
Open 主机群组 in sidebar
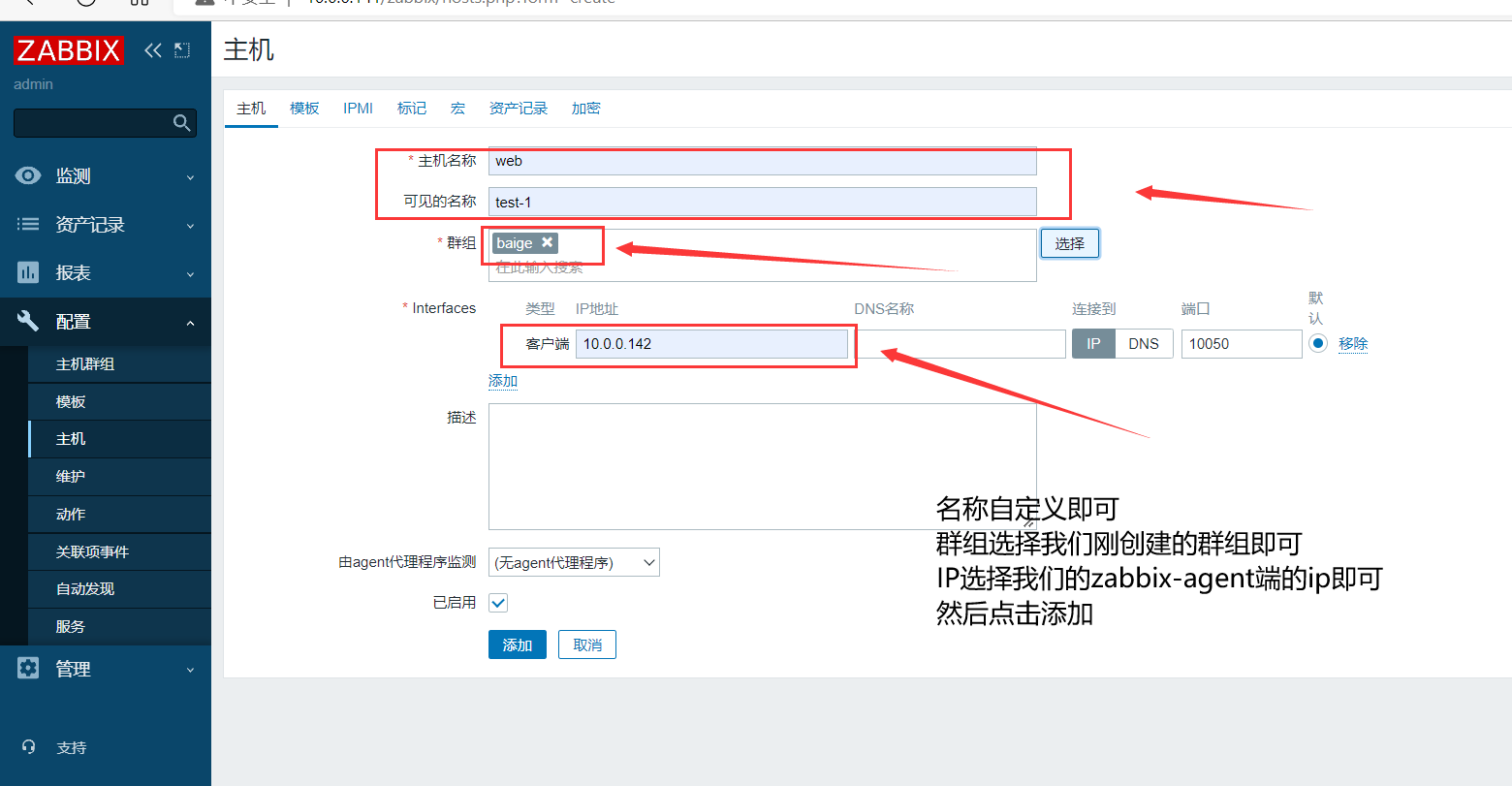click(x=120, y=364)
